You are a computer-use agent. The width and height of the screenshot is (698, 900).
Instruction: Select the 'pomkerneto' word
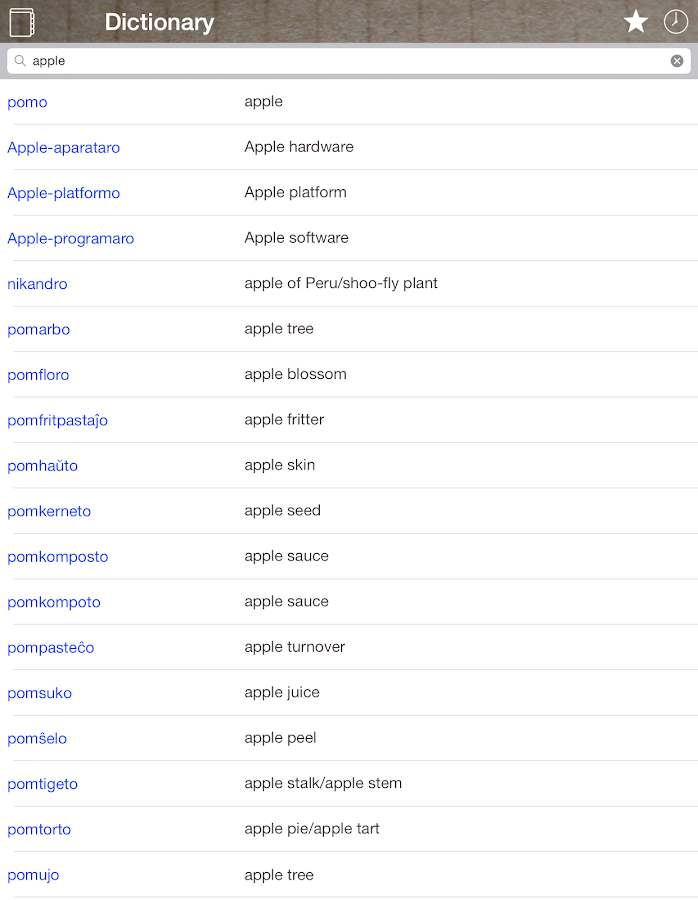[49, 511]
